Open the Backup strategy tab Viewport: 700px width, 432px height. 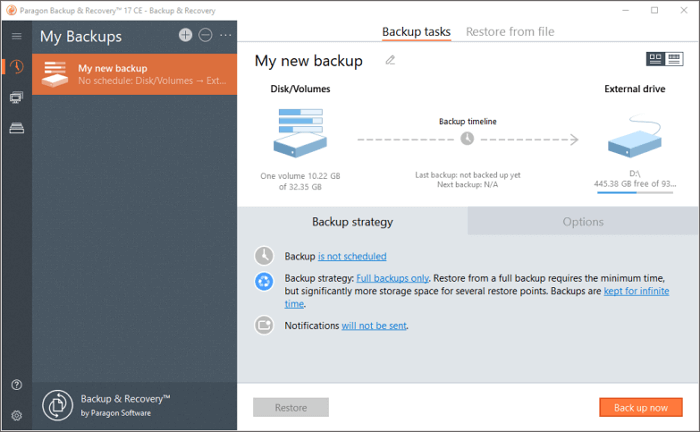click(x=352, y=221)
